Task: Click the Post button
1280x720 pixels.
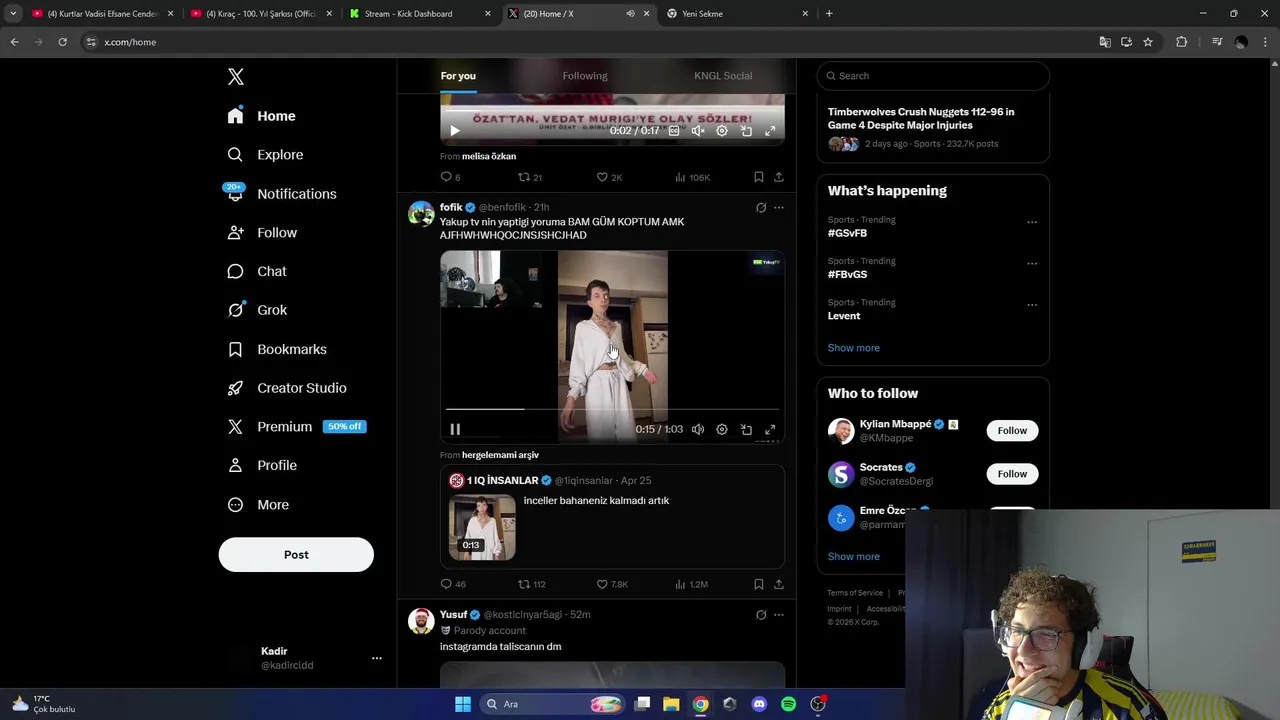Action: [296, 555]
